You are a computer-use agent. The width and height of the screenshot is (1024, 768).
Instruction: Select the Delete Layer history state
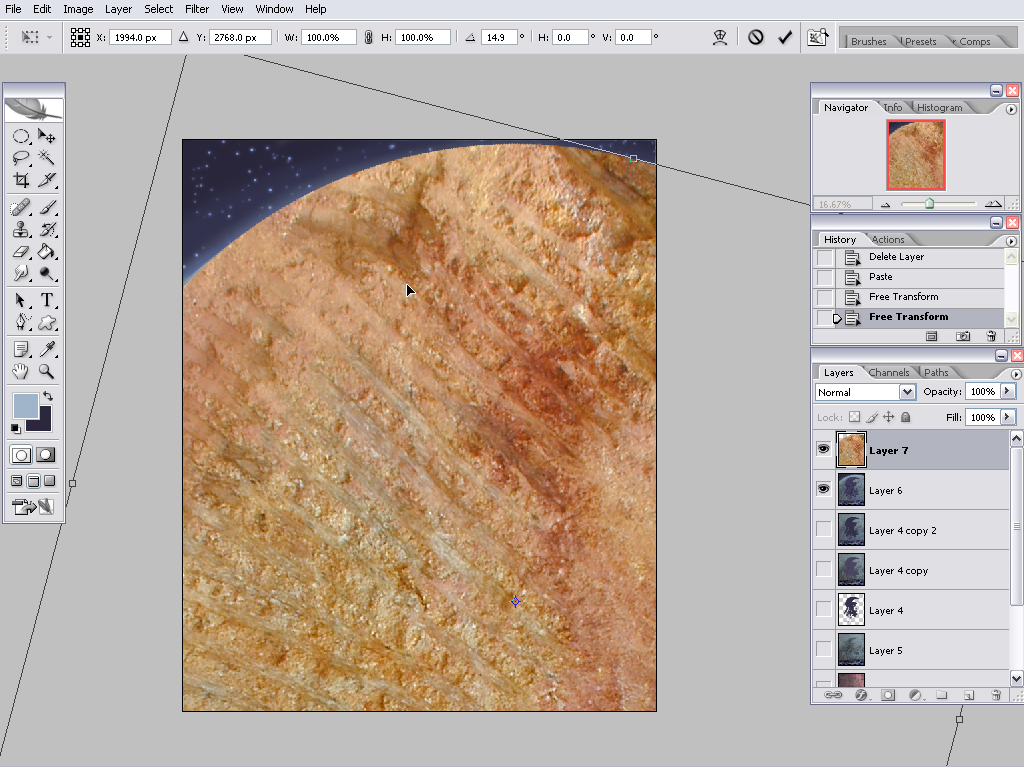[x=908, y=257]
